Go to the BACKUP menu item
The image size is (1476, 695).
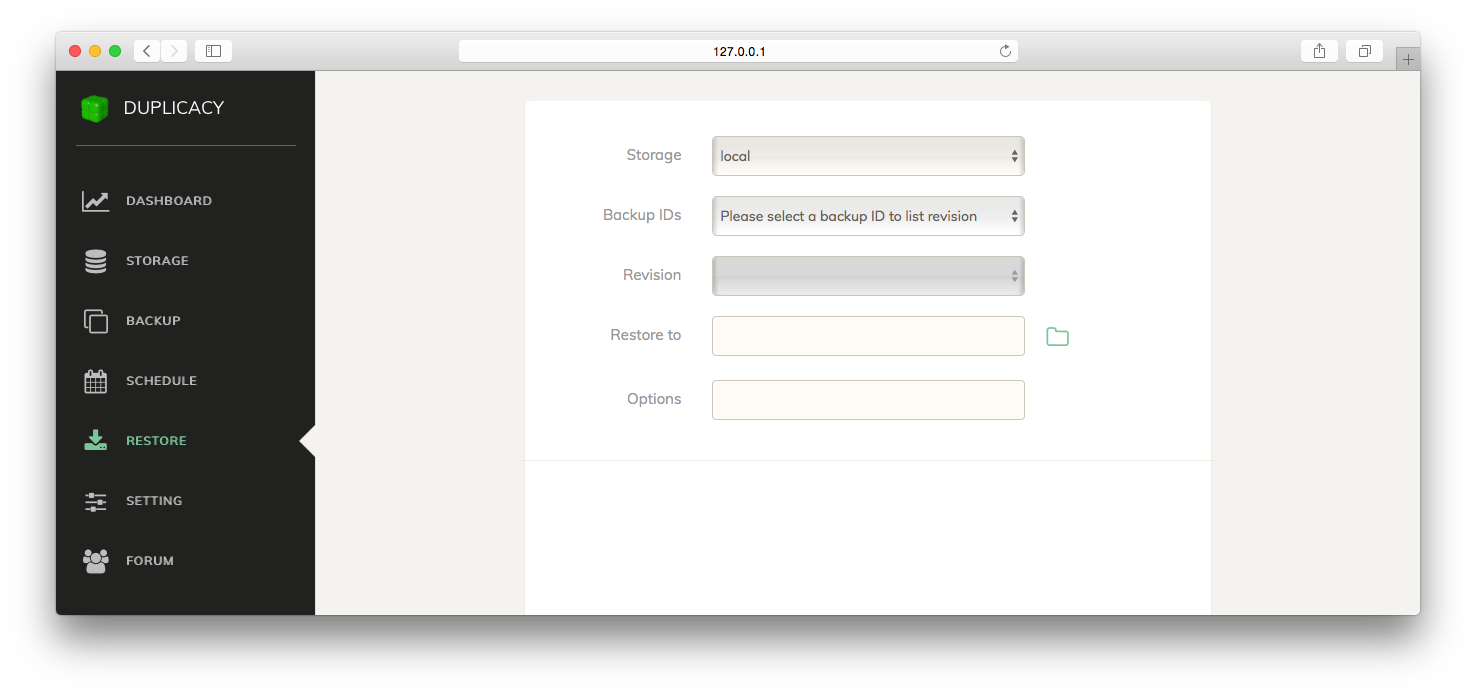[153, 321]
